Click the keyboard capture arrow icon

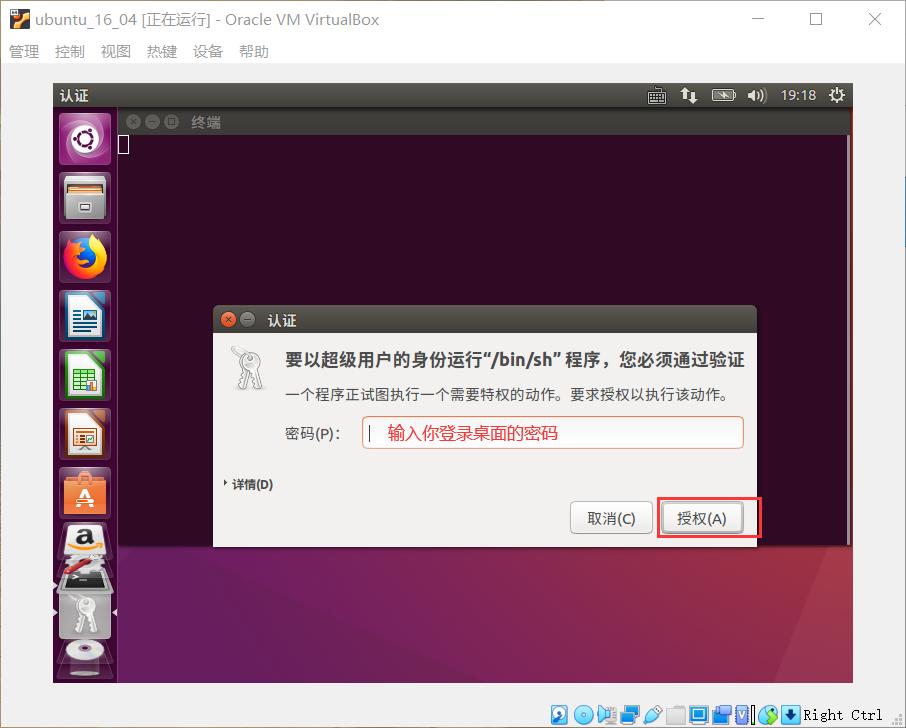coord(790,715)
